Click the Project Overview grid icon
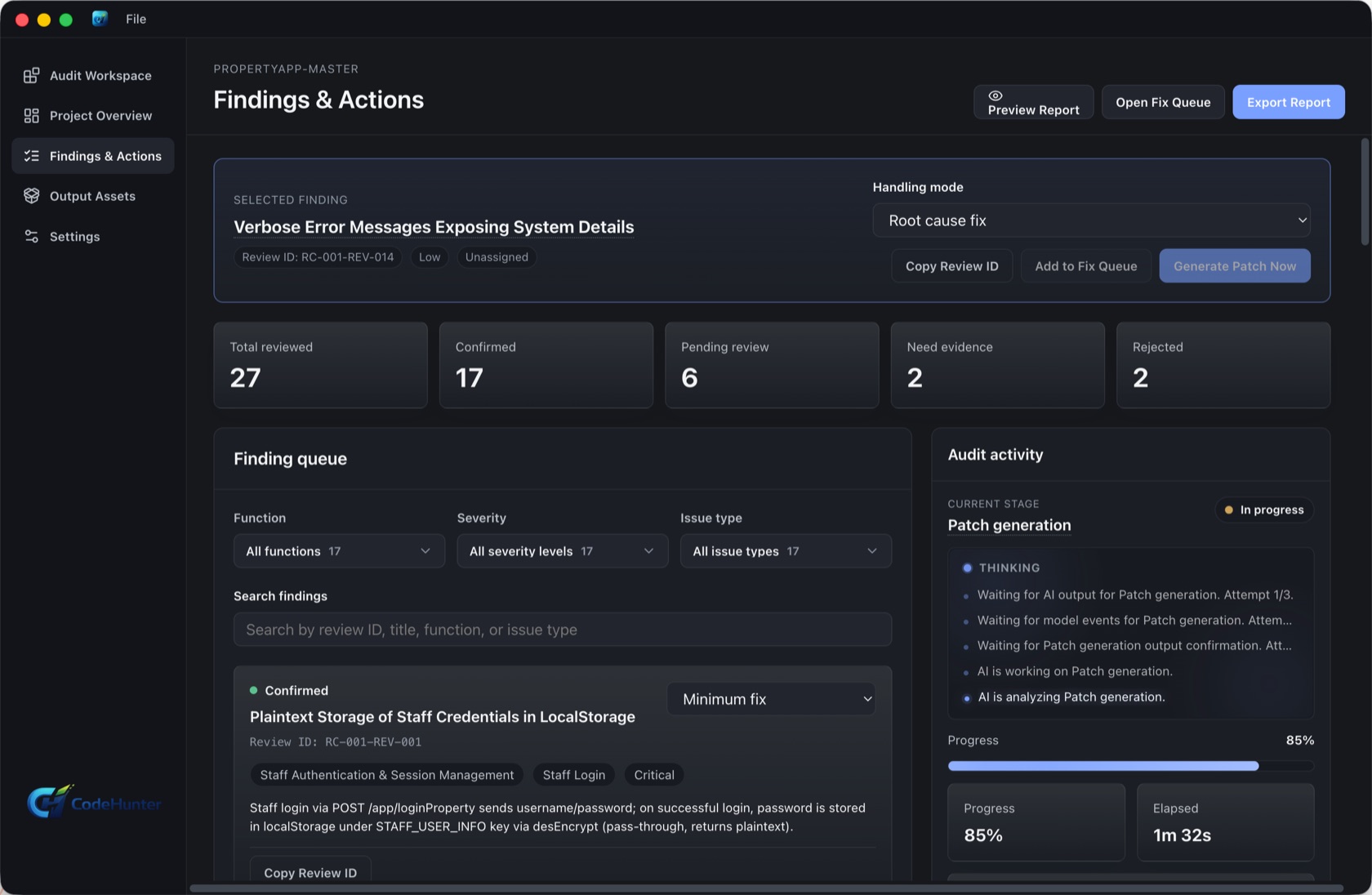1372x895 pixels. click(x=31, y=116)
